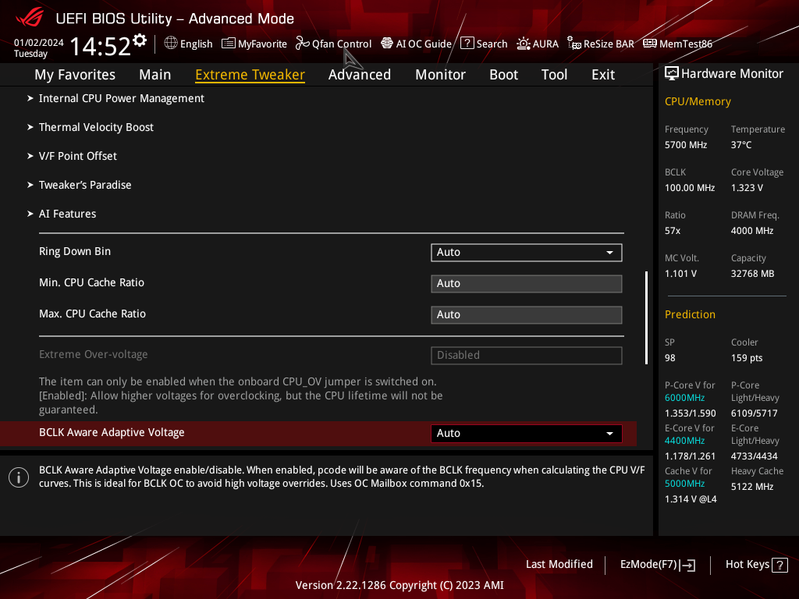
Task: Click the date 01/02/2024
Action: point(39,43)
